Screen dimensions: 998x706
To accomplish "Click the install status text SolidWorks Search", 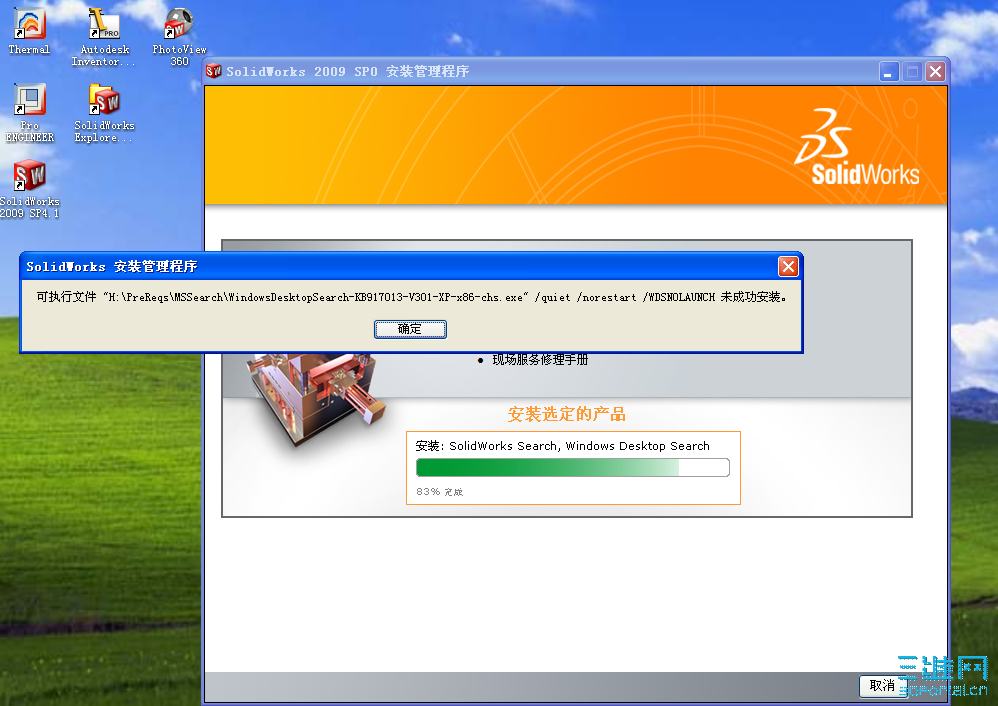I will pos(563,446).
